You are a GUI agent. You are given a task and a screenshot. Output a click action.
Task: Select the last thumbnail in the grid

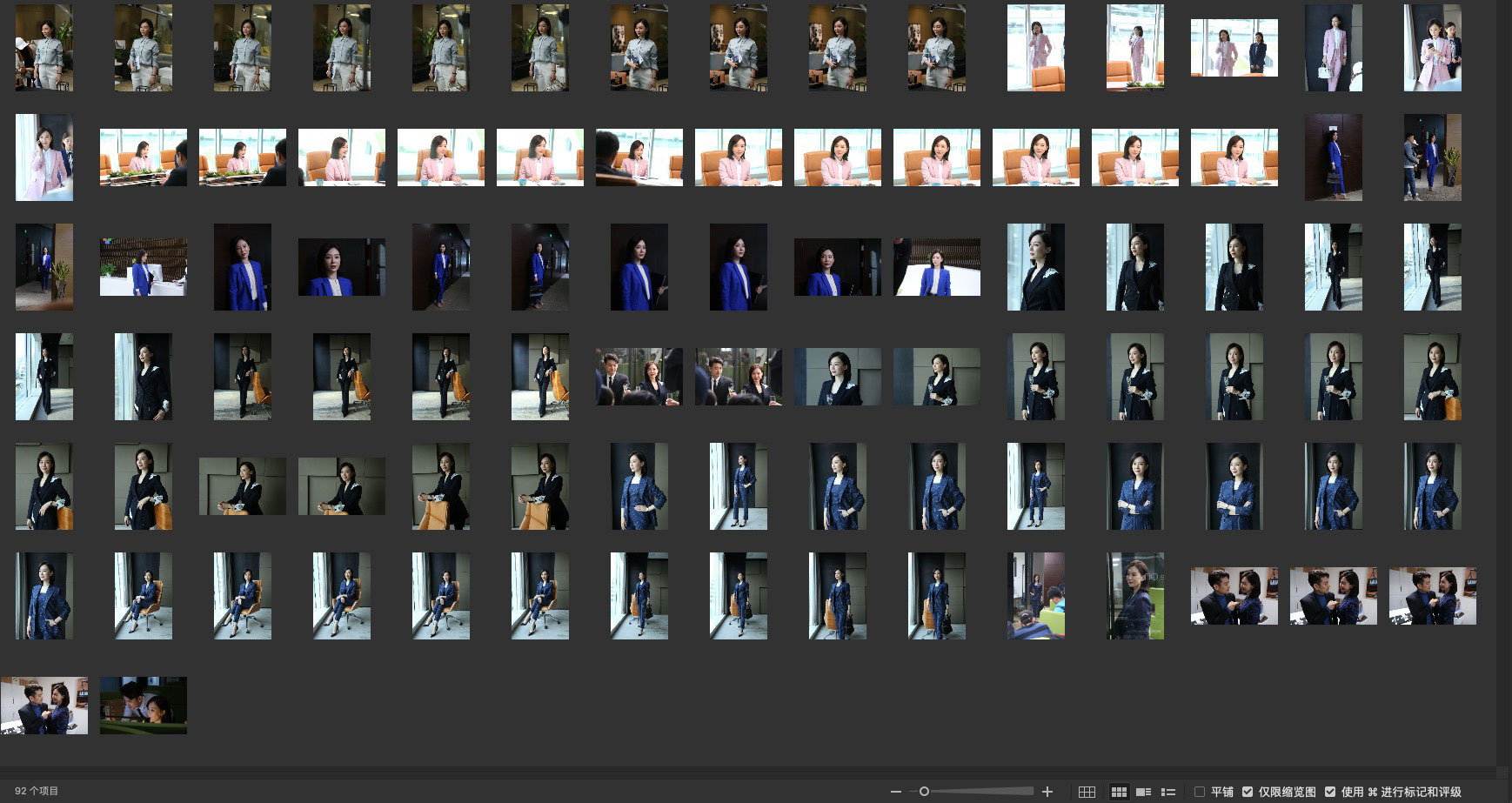tap(144, 706)
